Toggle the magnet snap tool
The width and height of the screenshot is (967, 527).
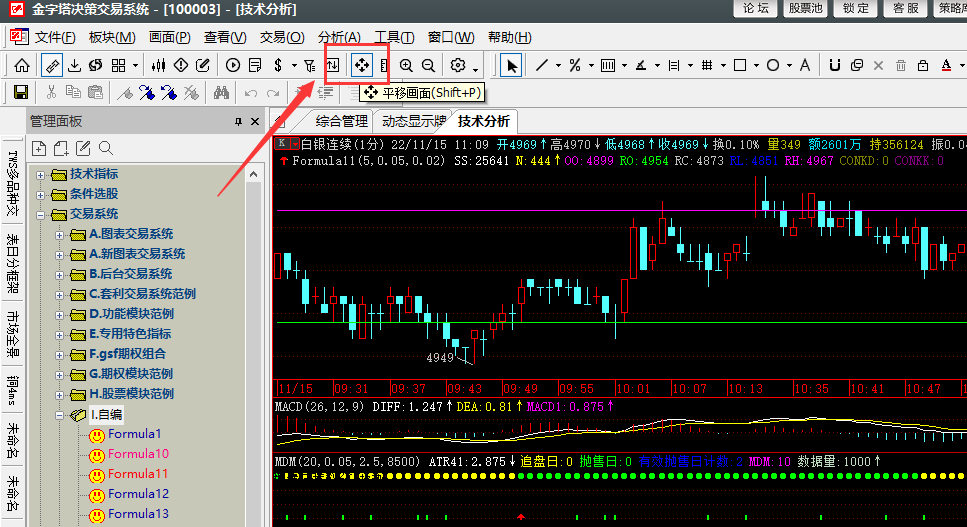[835, 65]
